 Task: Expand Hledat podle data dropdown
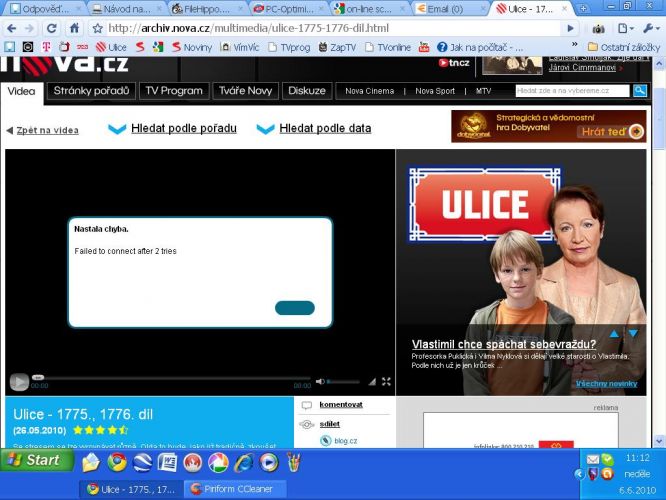pyautogui.click(x=325, y=128)
